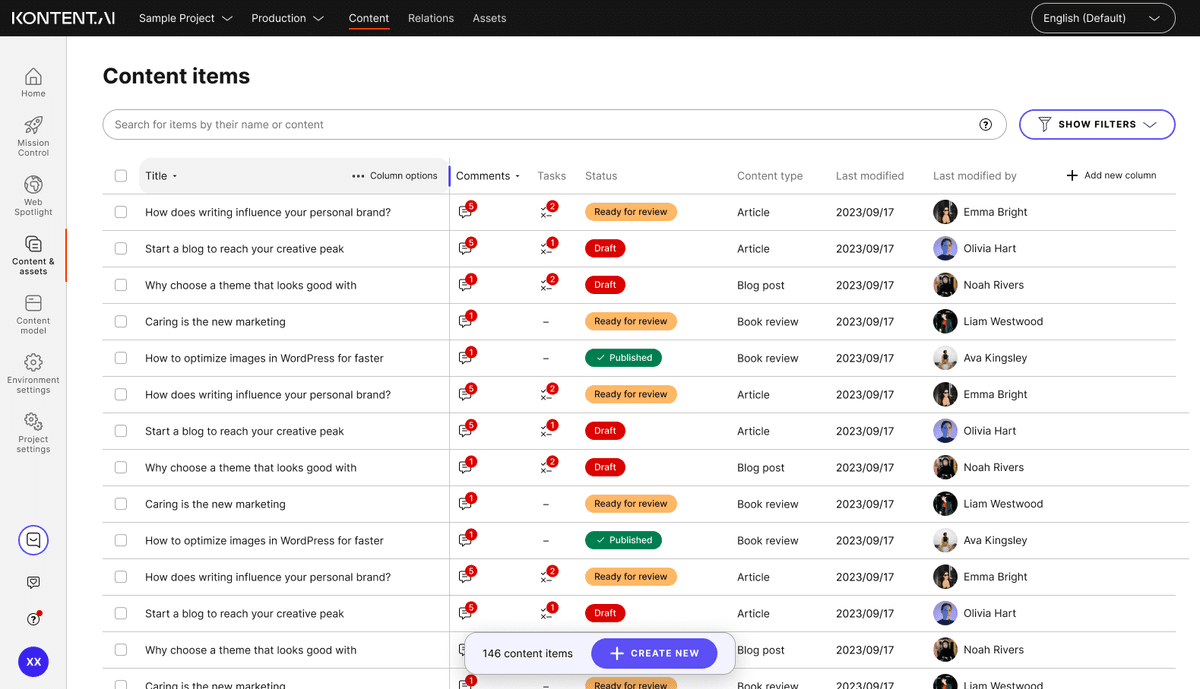Click into the item search field
Screen dimensions: 1200x689
click(540, 125)
